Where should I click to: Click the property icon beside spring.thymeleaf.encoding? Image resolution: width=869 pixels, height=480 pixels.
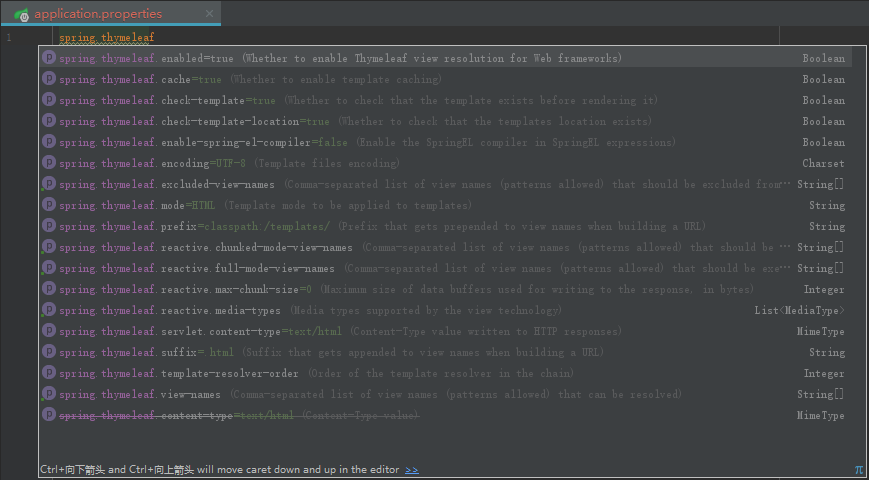(x=49, y=163)
